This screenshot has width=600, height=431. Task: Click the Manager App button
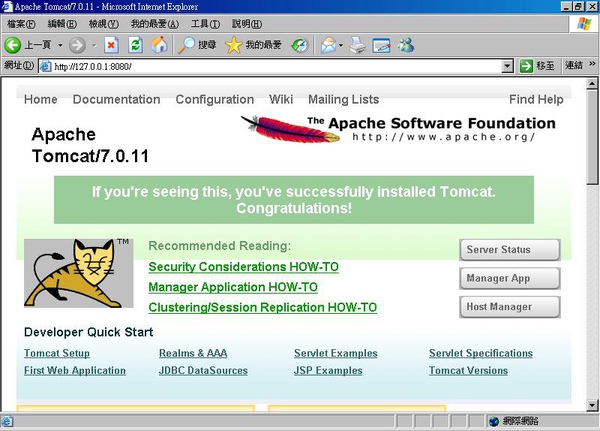(510, 278)
